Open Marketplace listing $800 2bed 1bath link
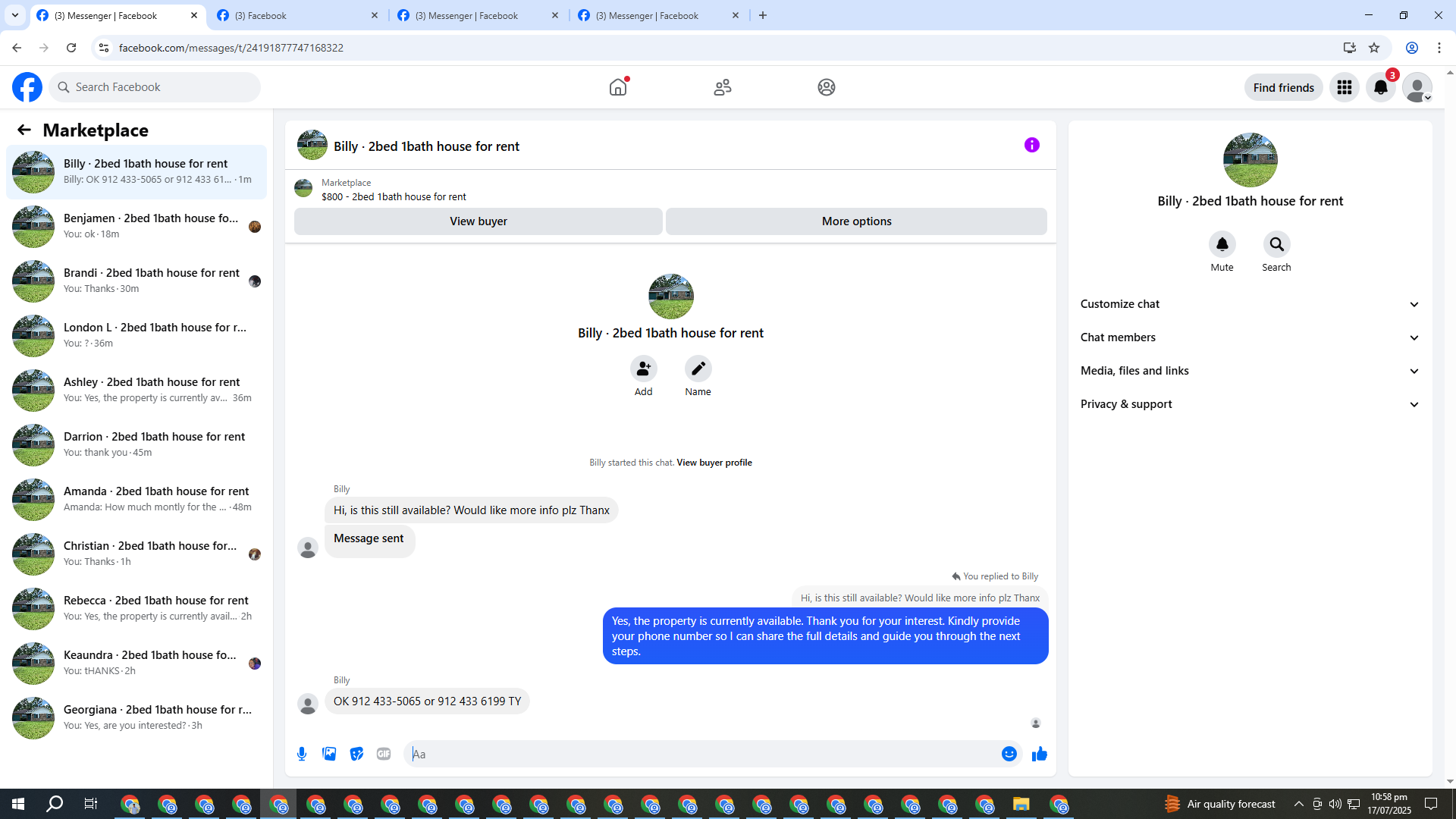This screenshot has width=1456, height=819. point(394,197)
